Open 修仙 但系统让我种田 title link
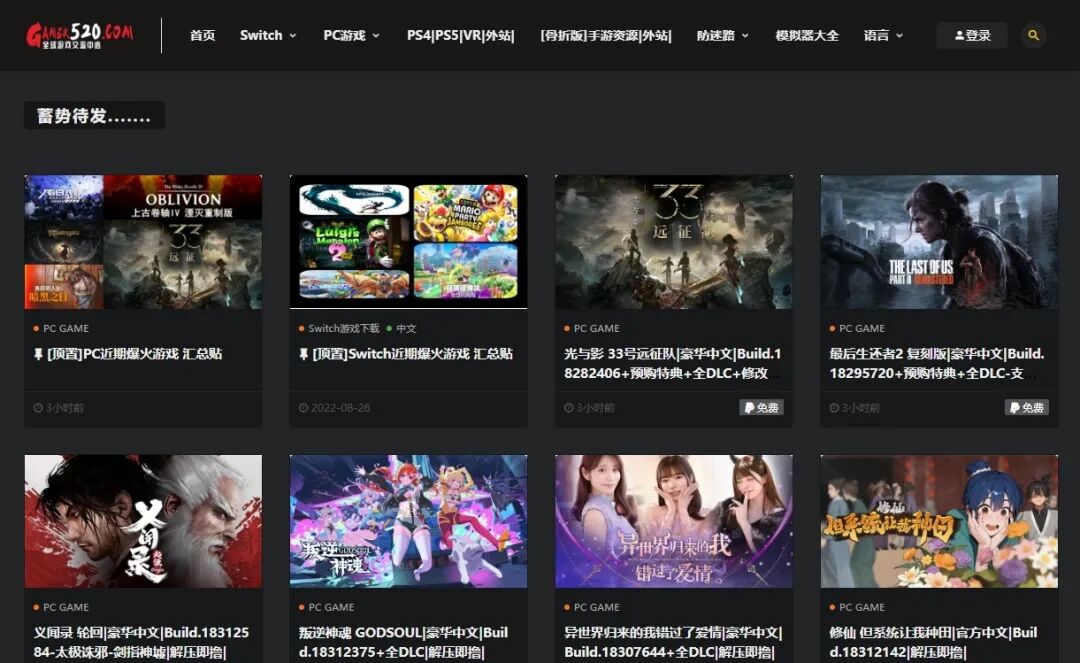 [933, 642]
